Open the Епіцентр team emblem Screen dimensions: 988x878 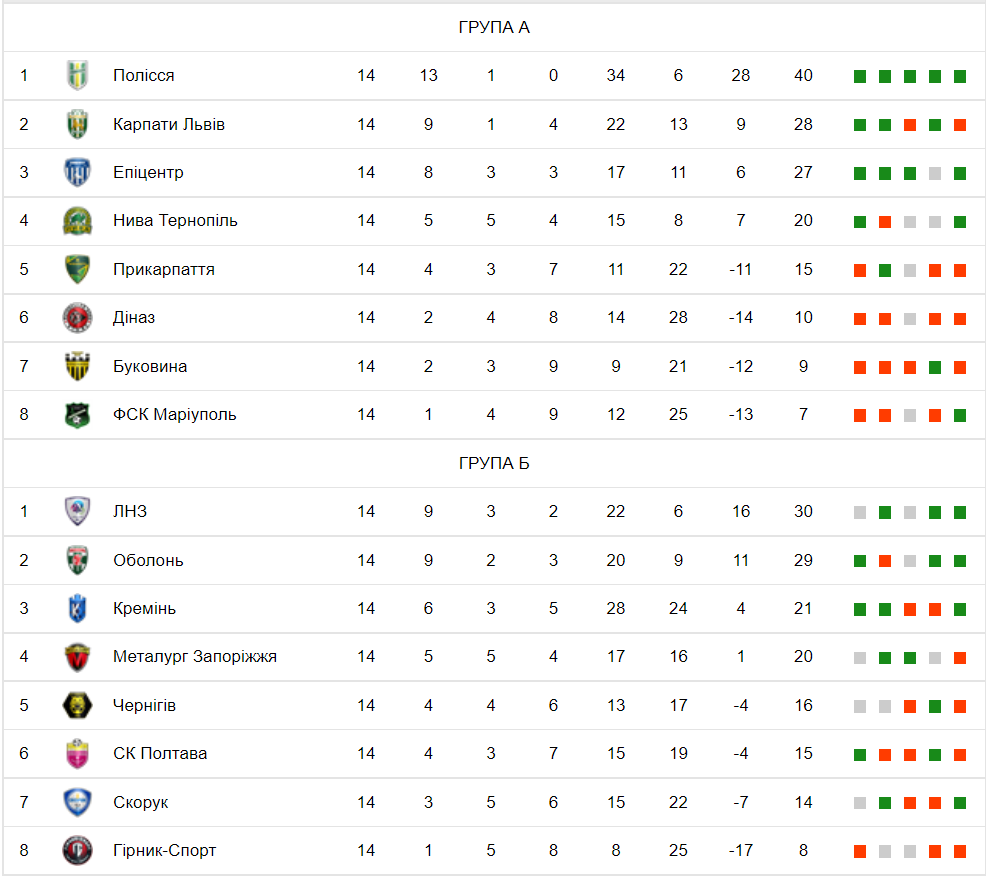pyautogui.click(x=77, y=172)
